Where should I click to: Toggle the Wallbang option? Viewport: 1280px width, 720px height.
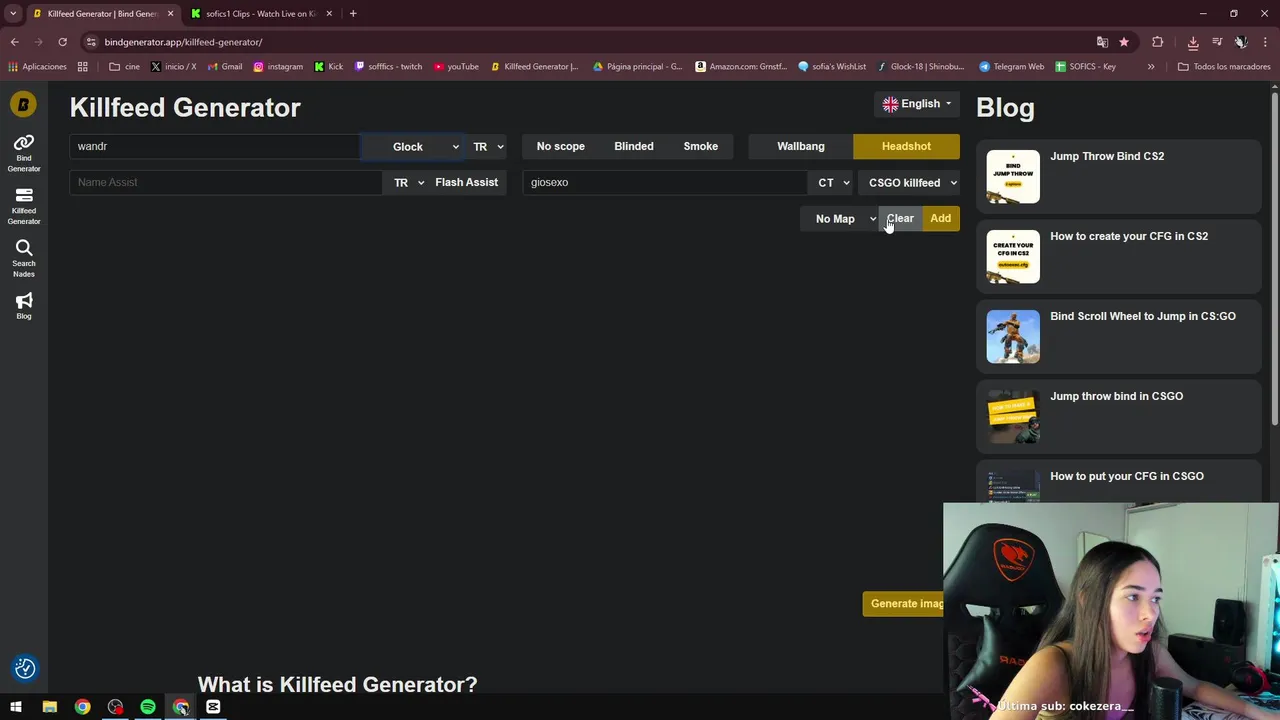(x=801, y=146)
